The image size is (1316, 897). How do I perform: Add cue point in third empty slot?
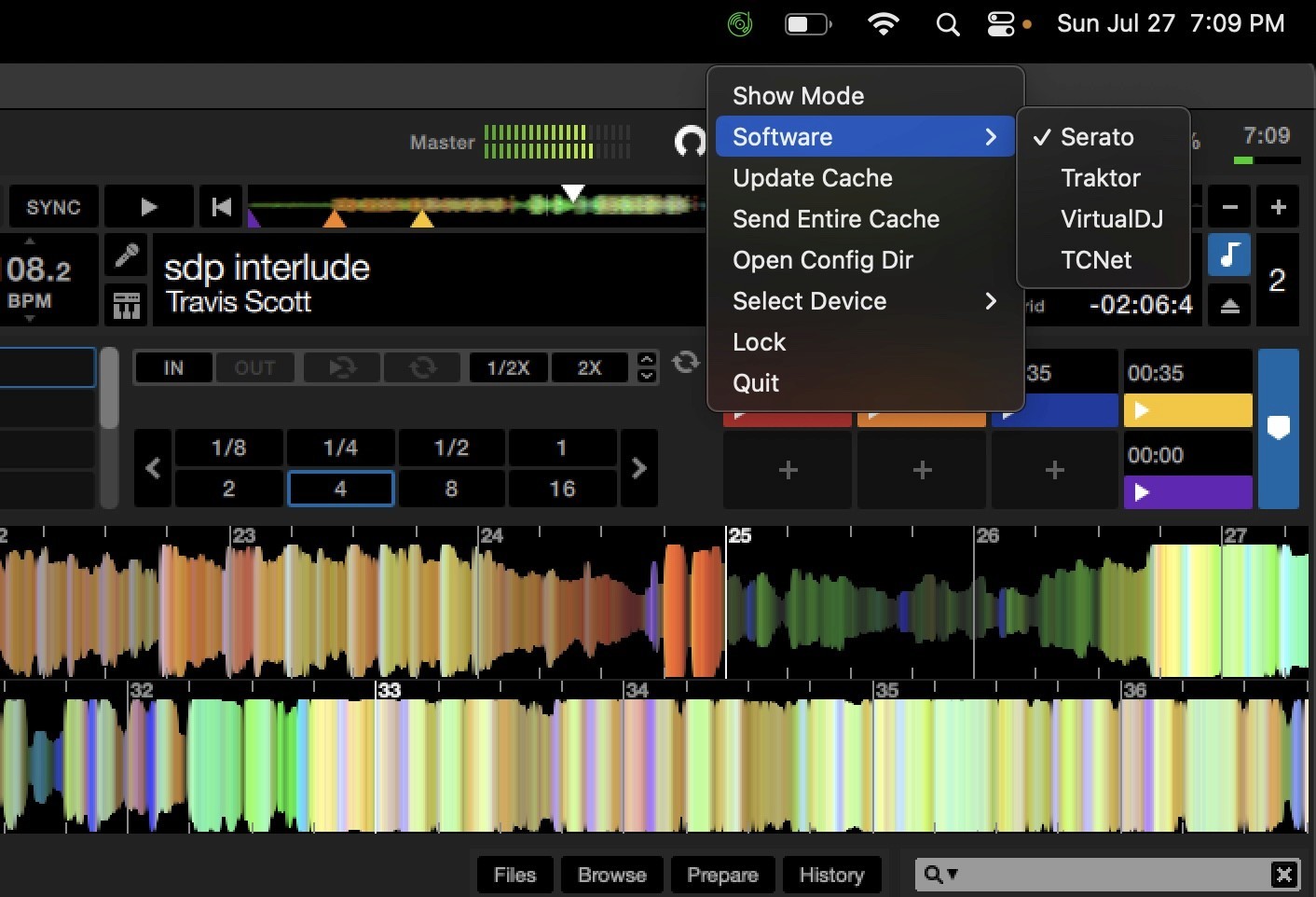pyautogui.click(x=1055, y=470)
